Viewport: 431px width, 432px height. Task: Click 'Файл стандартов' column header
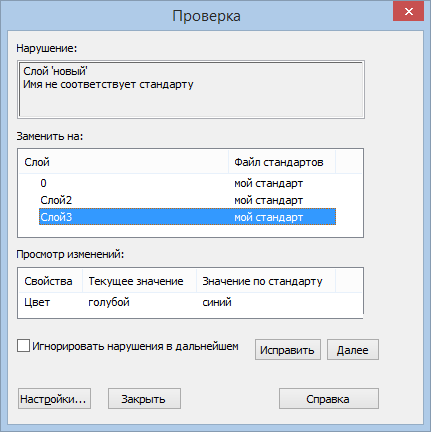(x=282, y=162)
